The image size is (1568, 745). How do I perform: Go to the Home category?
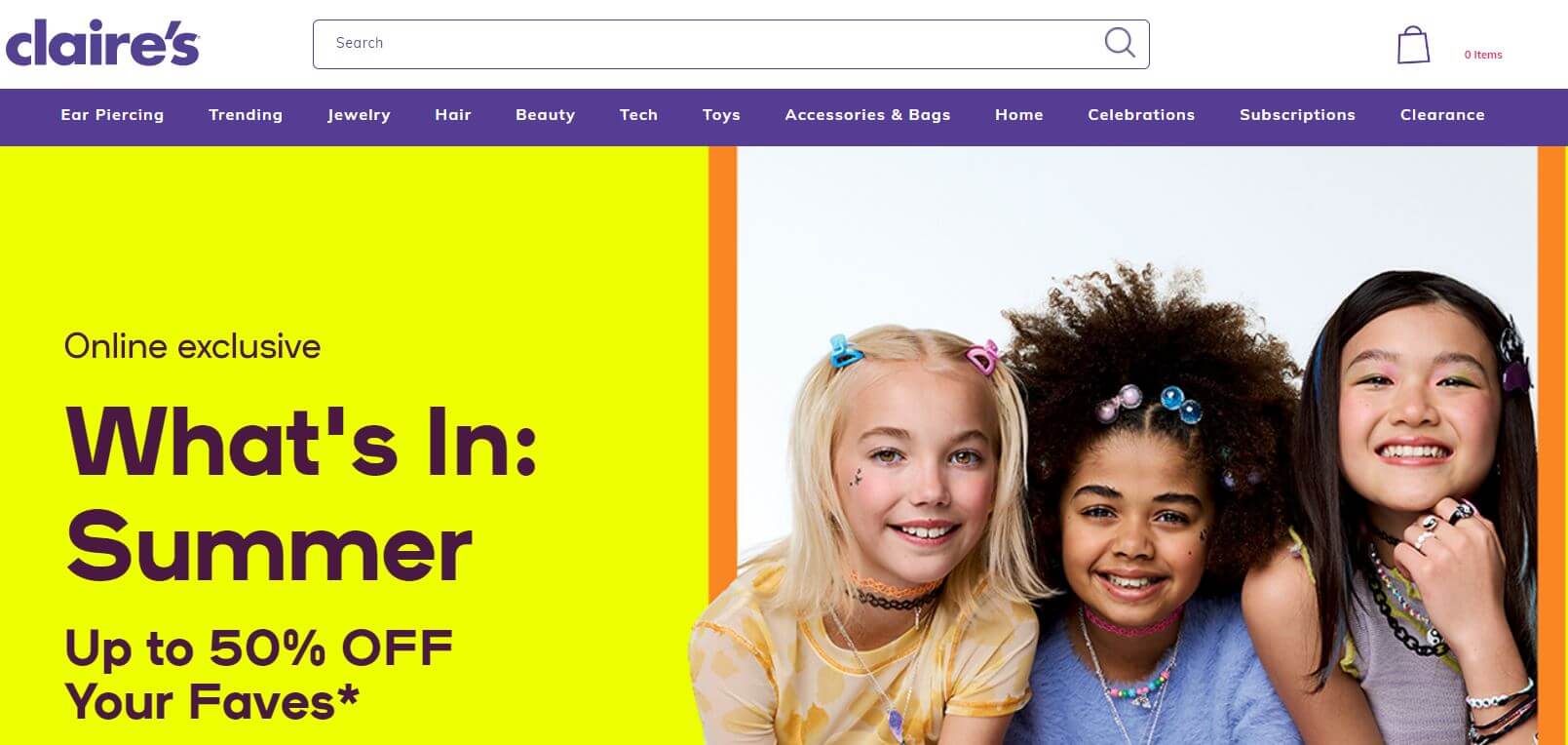1019,115
